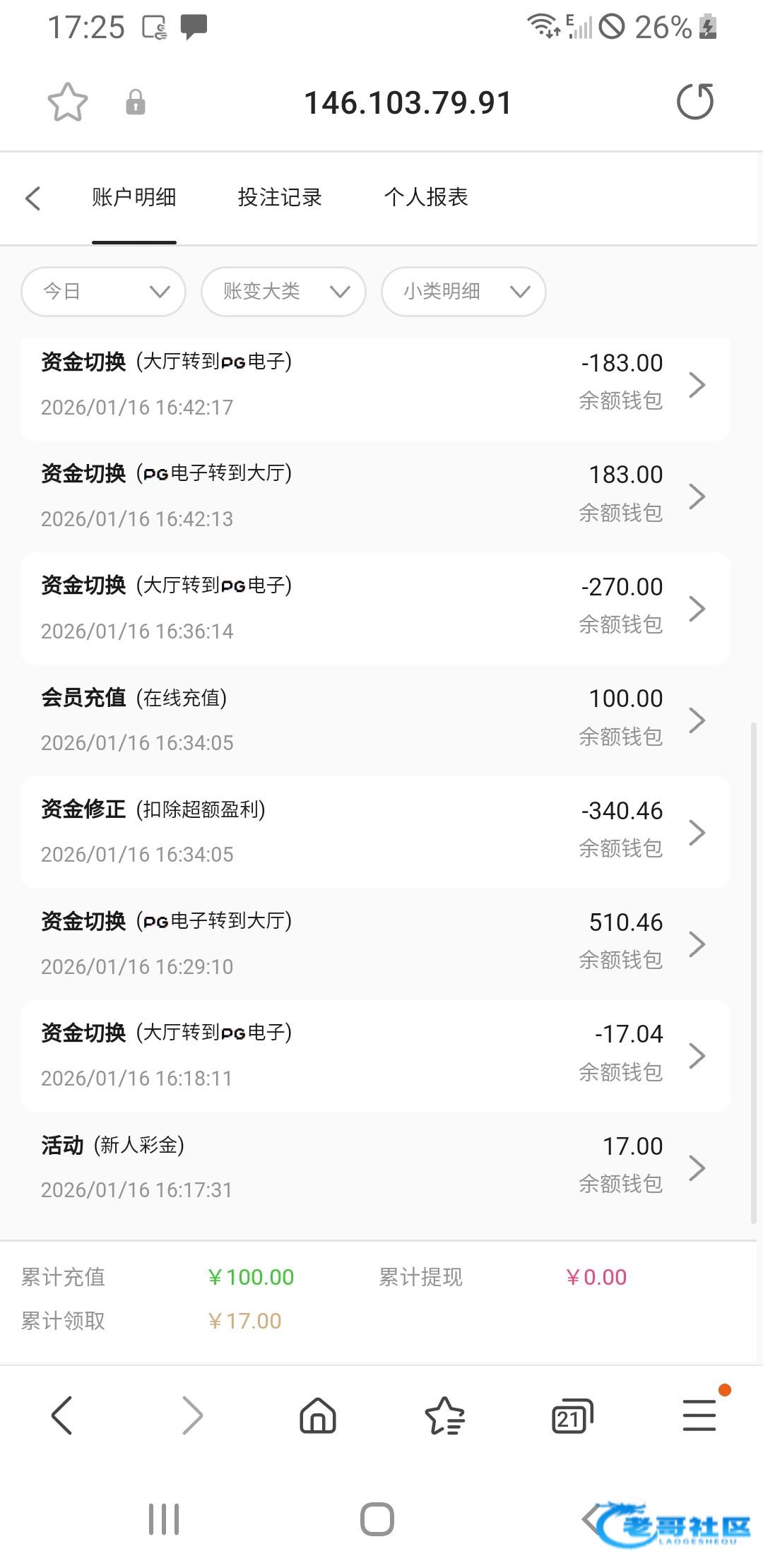Switch to the 投注记录 tab
Image resolution: width=763 pixels, height=1568 pixels.
pos(280,197)
